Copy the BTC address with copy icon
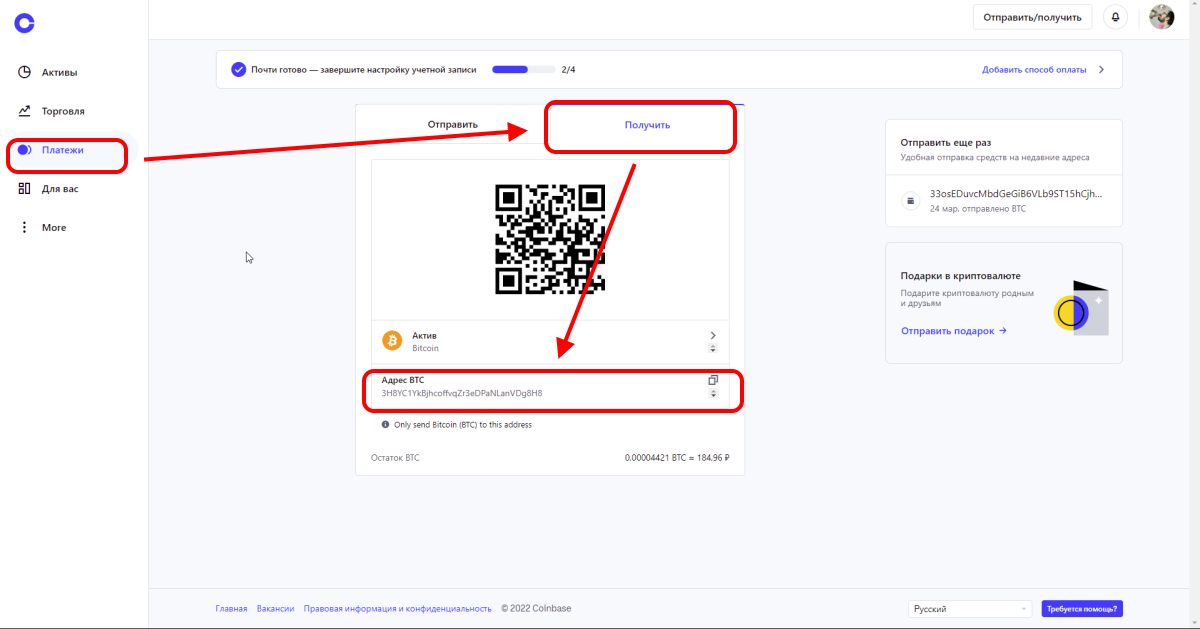 [x=713, y=380]
